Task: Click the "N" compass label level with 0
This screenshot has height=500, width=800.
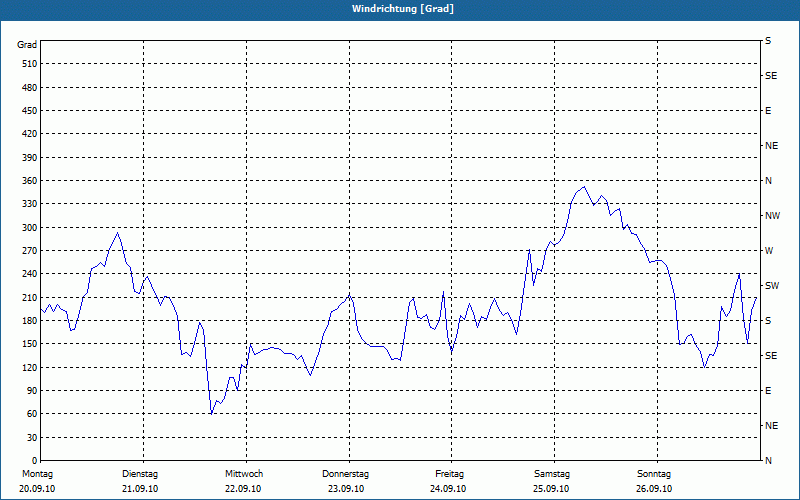Action: tap(769, 461)
